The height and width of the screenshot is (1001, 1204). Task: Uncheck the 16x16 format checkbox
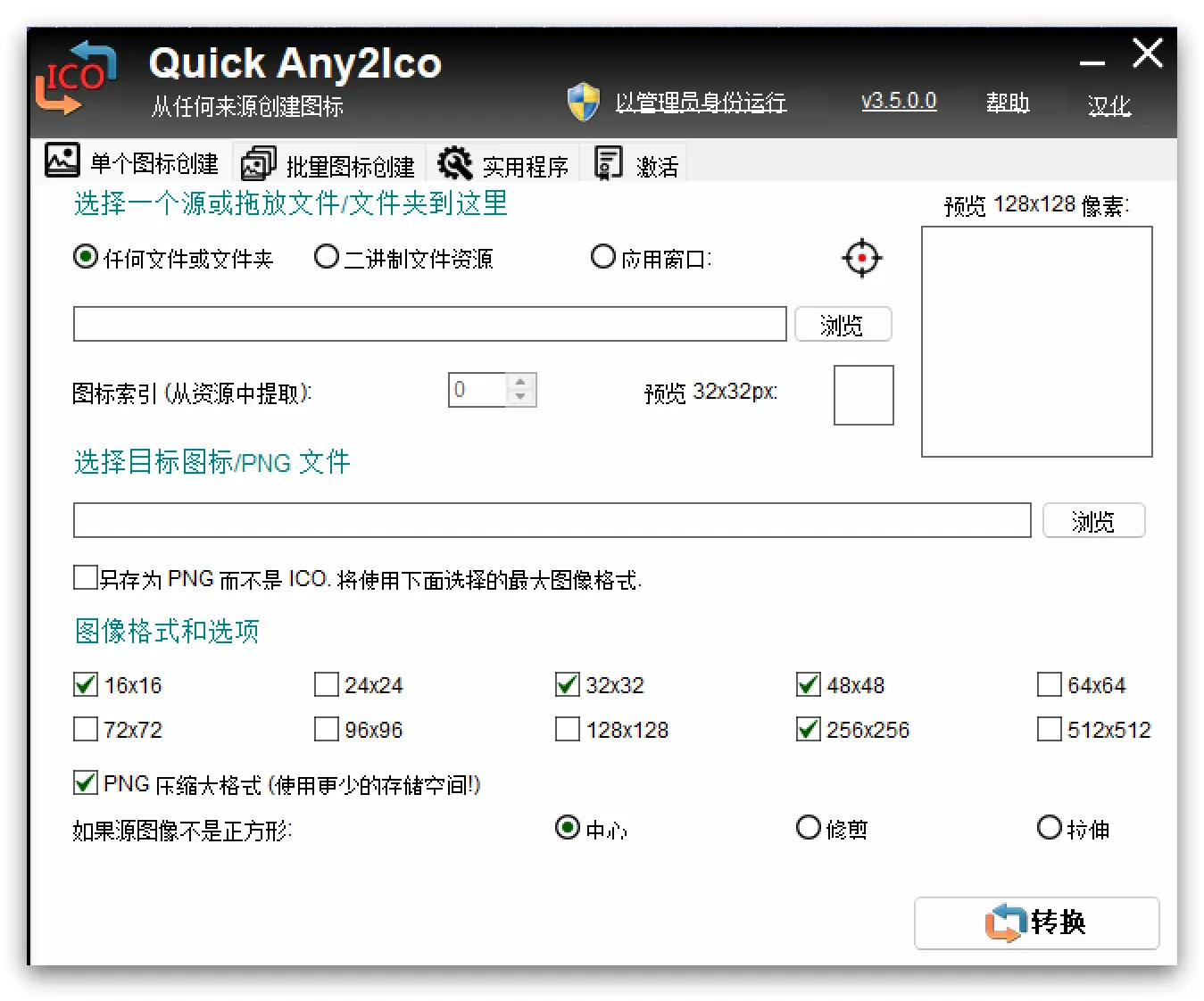point(86,684)
